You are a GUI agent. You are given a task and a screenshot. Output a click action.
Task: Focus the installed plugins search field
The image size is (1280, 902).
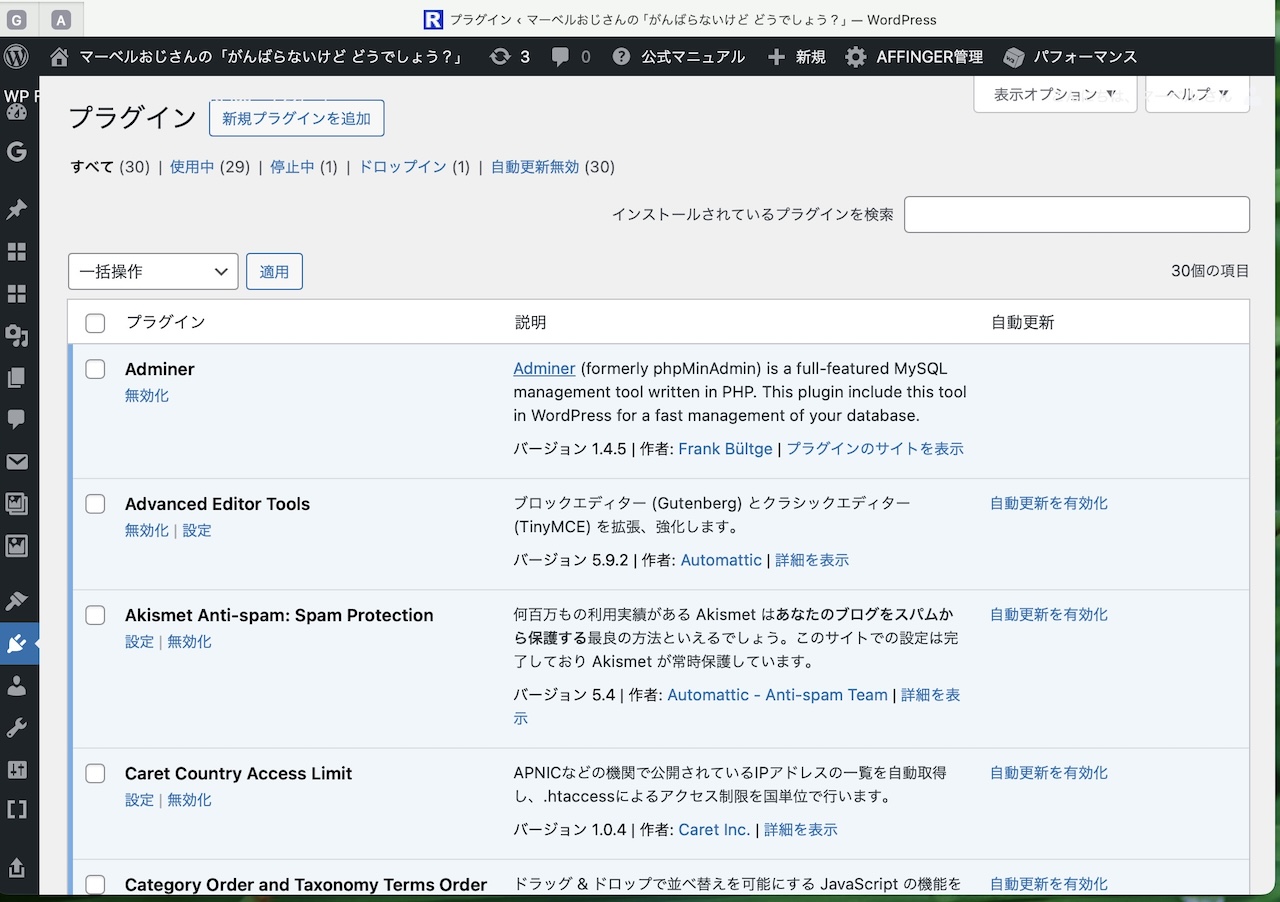coord(1076,214)
